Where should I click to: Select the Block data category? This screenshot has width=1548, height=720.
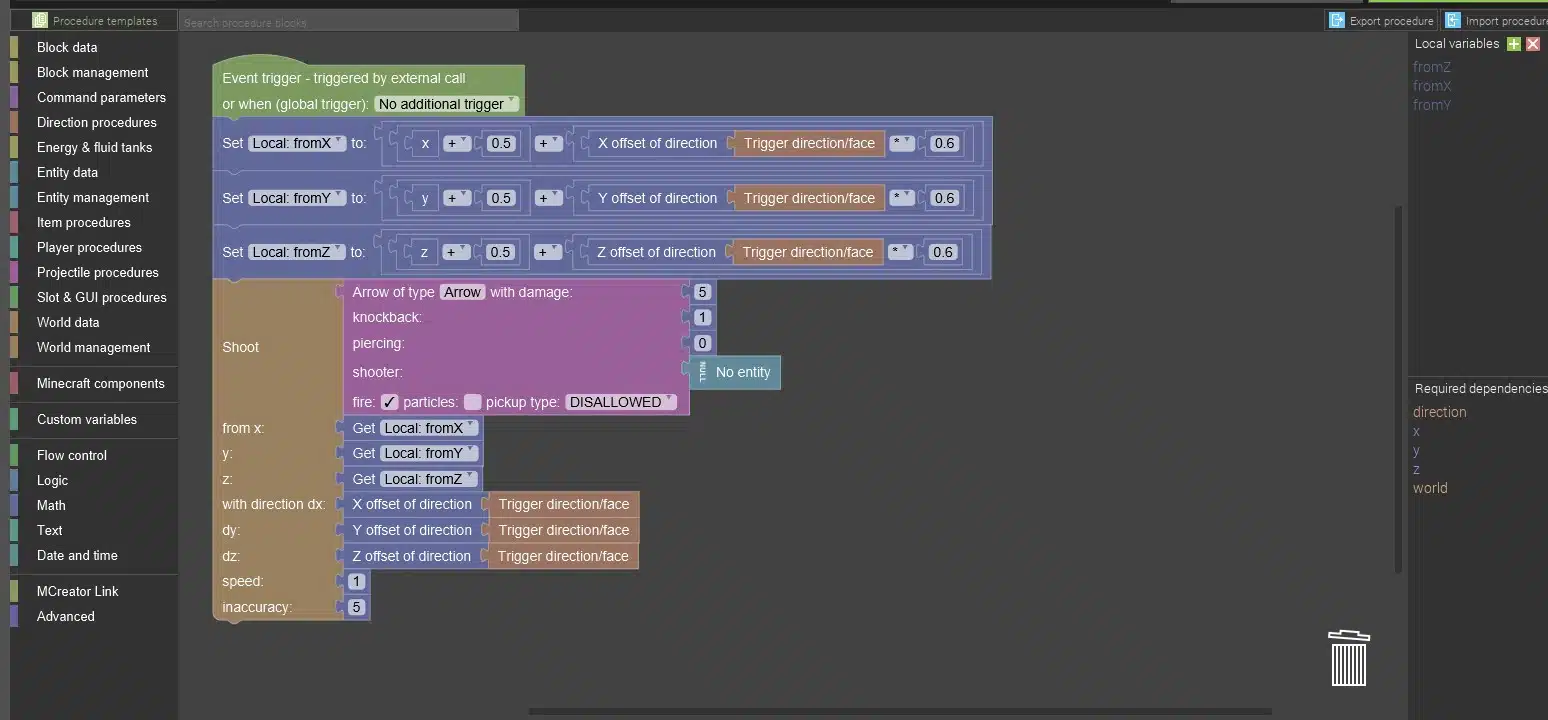[67, 47]
